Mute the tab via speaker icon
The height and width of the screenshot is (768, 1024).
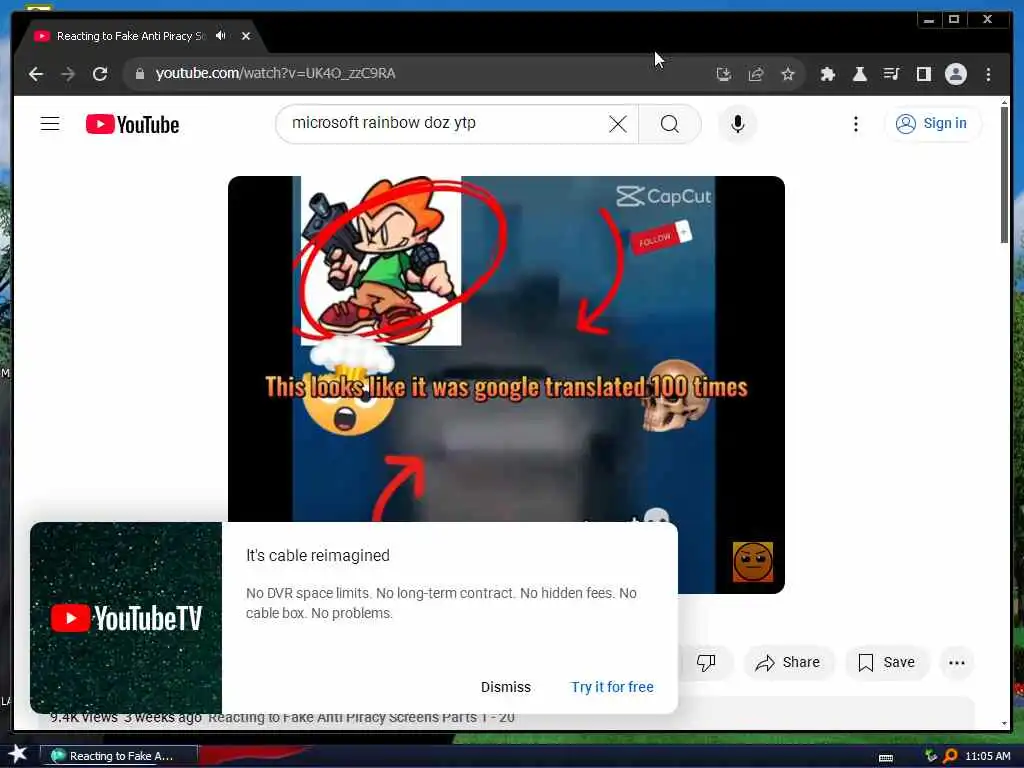[221, 36]
